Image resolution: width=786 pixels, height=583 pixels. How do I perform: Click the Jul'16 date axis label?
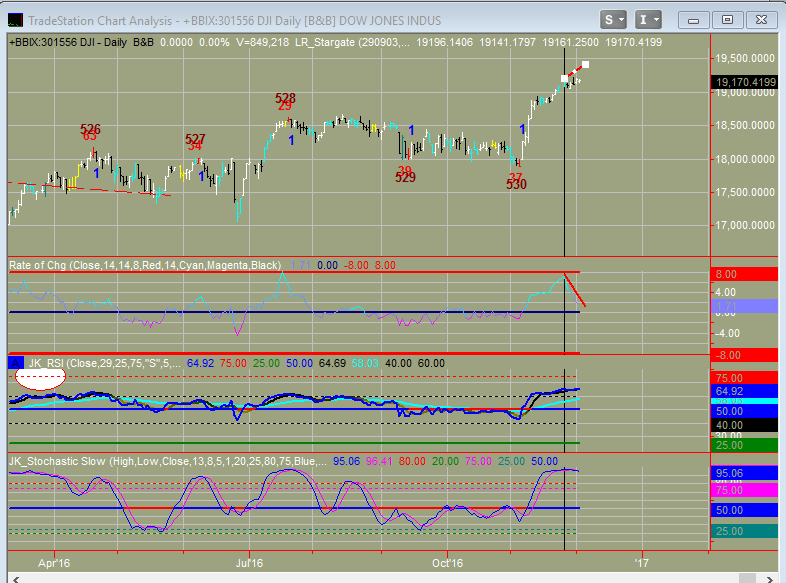[x=249, y=563]
